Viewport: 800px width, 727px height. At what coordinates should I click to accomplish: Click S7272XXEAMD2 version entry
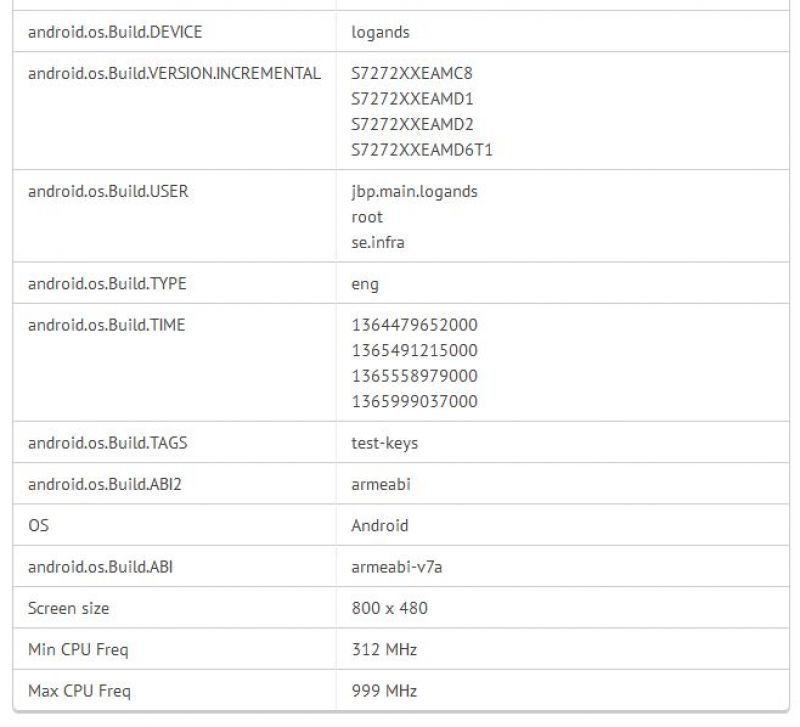click(412, 124)
